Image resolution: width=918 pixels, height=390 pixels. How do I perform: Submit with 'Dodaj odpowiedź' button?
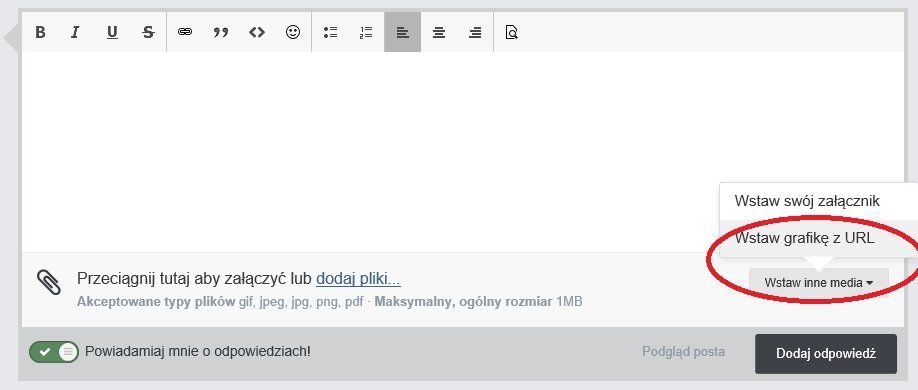(x=825, y=354)
